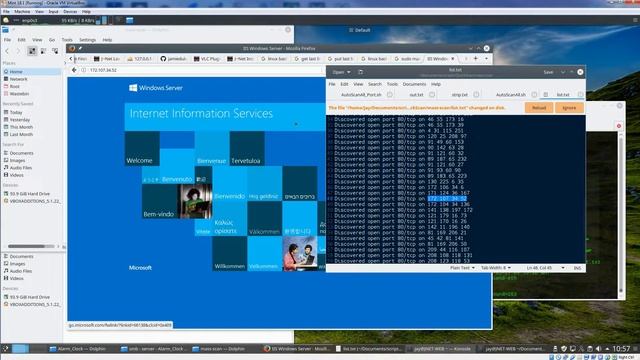Open the Ln 48, Col 45 dropdown
This screenshot has height=360, width=640.
pyautogui.click(x=545, y=268)
